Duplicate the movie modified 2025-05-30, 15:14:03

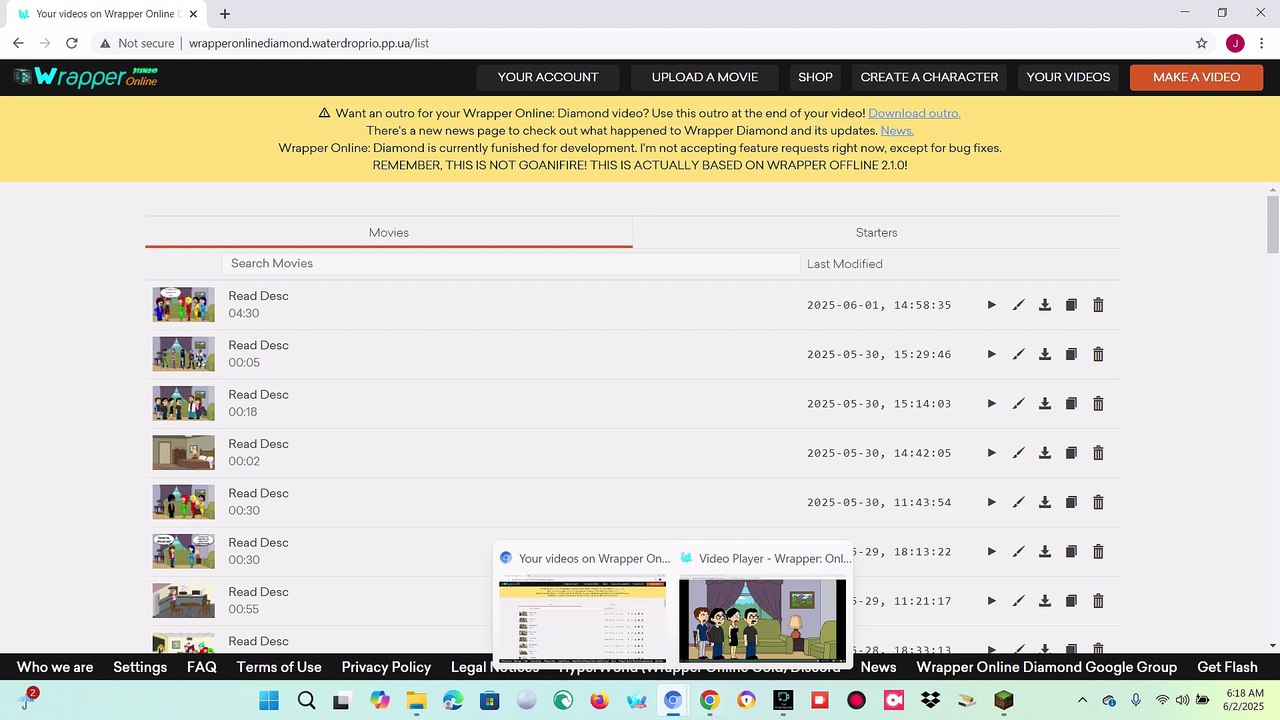tap(1071, 403)
